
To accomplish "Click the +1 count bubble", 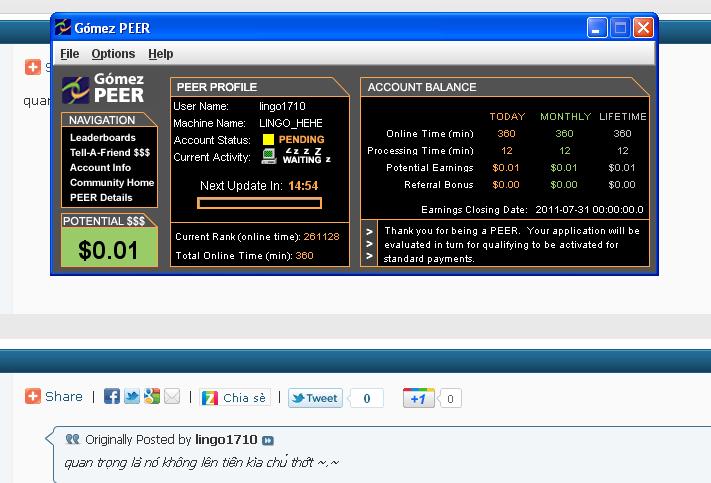I will [450, 398].
